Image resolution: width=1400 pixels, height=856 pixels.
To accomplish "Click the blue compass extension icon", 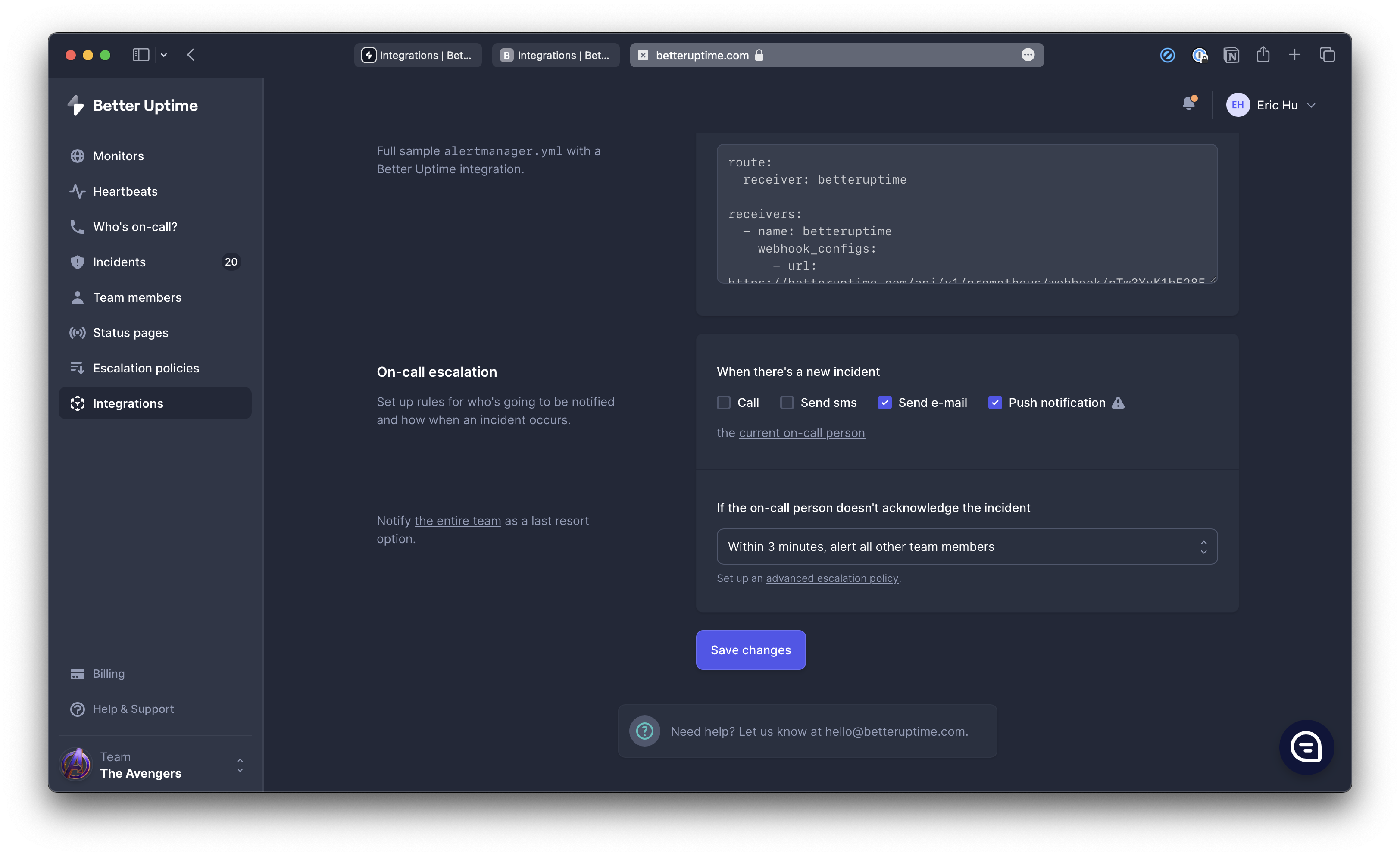I will [1167, 55].
